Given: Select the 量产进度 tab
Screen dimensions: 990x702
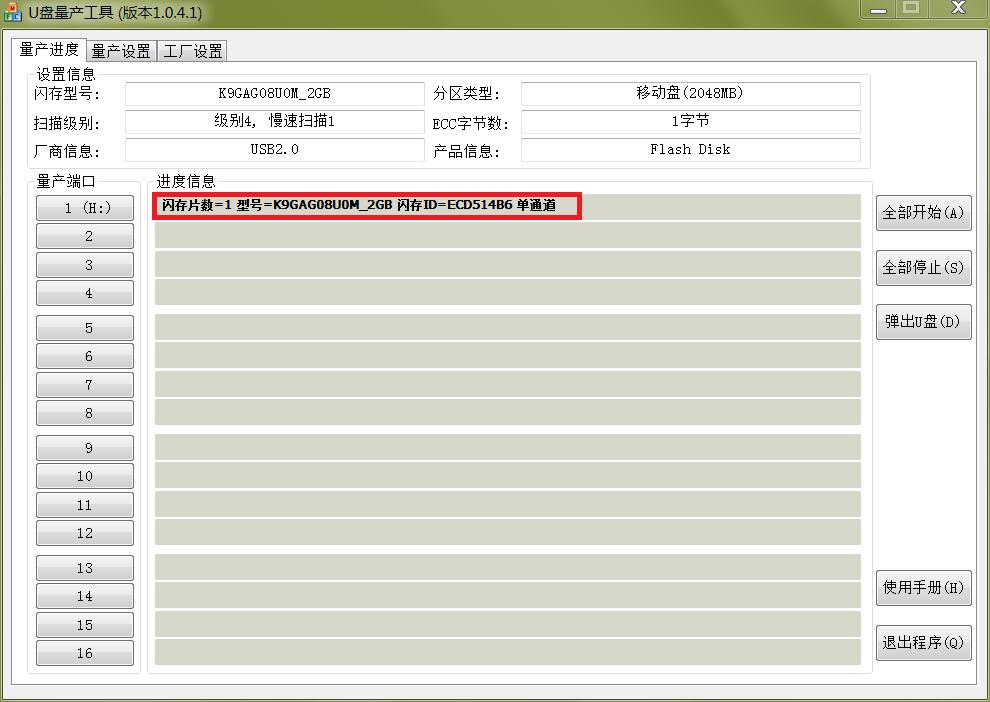Looking at the screenshot, I should point(48,50).
